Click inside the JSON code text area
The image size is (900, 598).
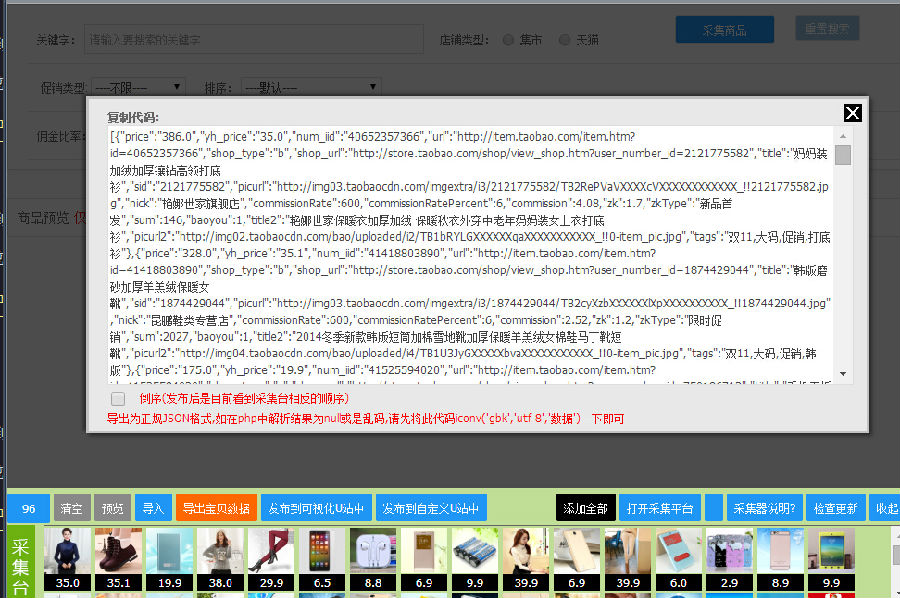tap(471, 254)
